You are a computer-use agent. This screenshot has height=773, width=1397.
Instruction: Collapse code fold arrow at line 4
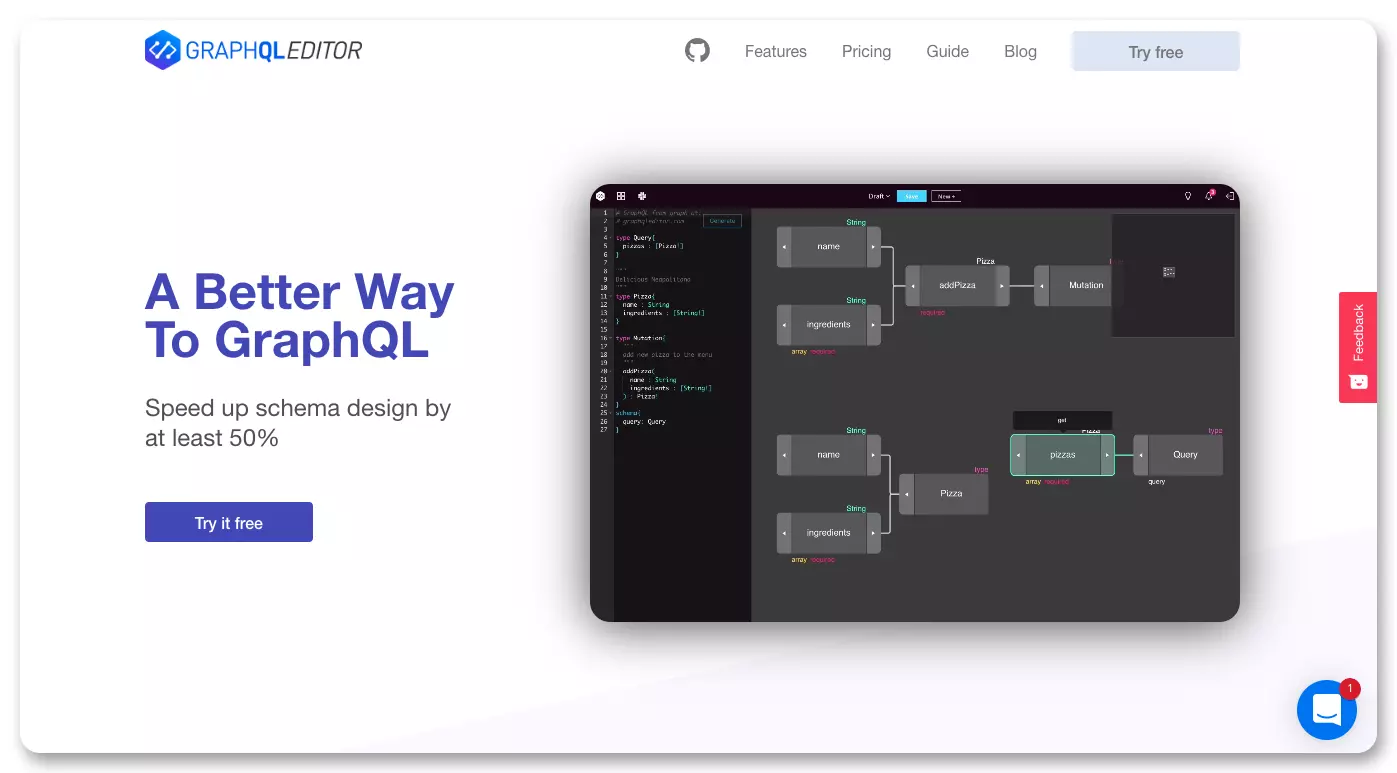tap(611, 238)
